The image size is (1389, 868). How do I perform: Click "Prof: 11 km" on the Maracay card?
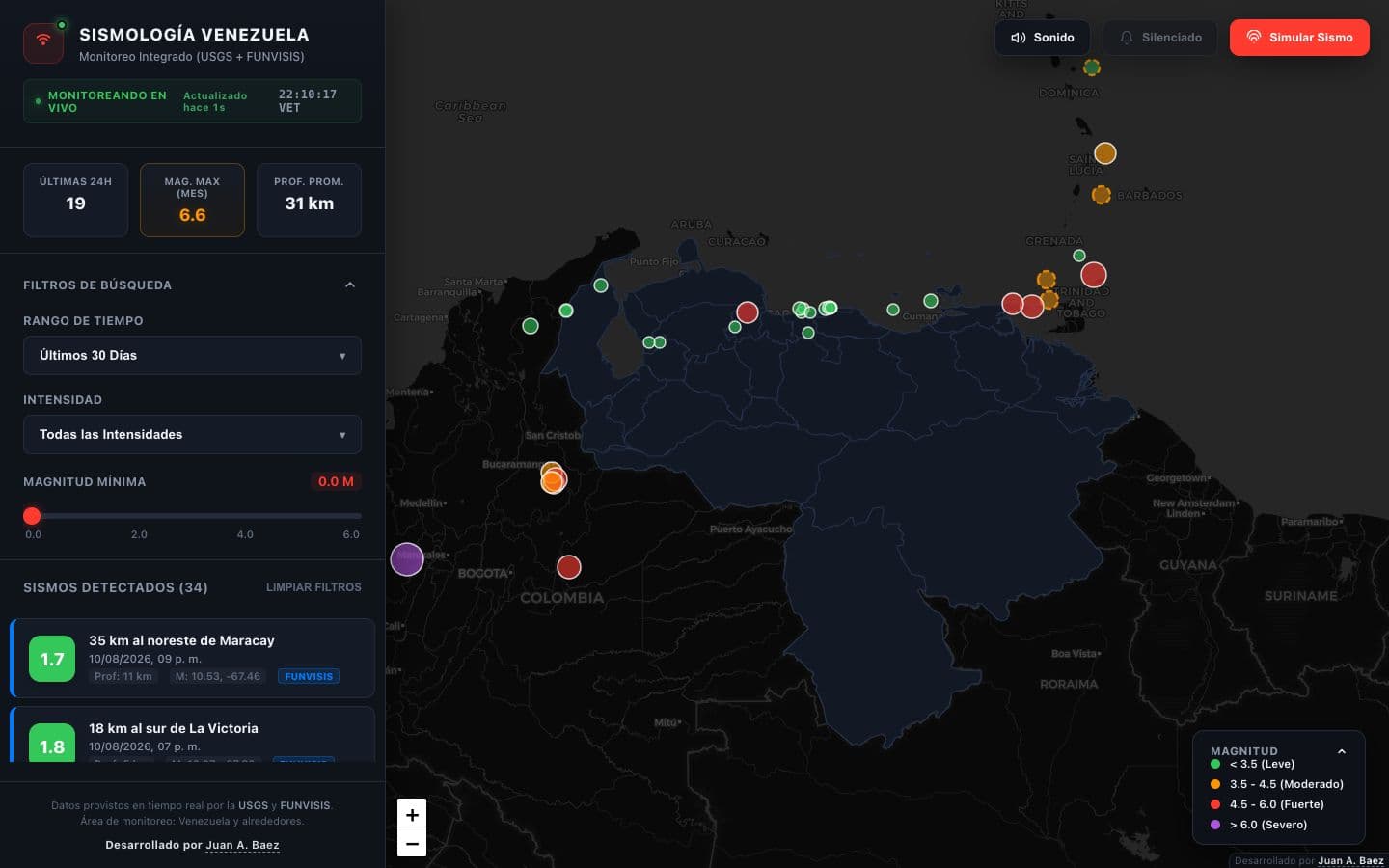(x=123, y=676)
